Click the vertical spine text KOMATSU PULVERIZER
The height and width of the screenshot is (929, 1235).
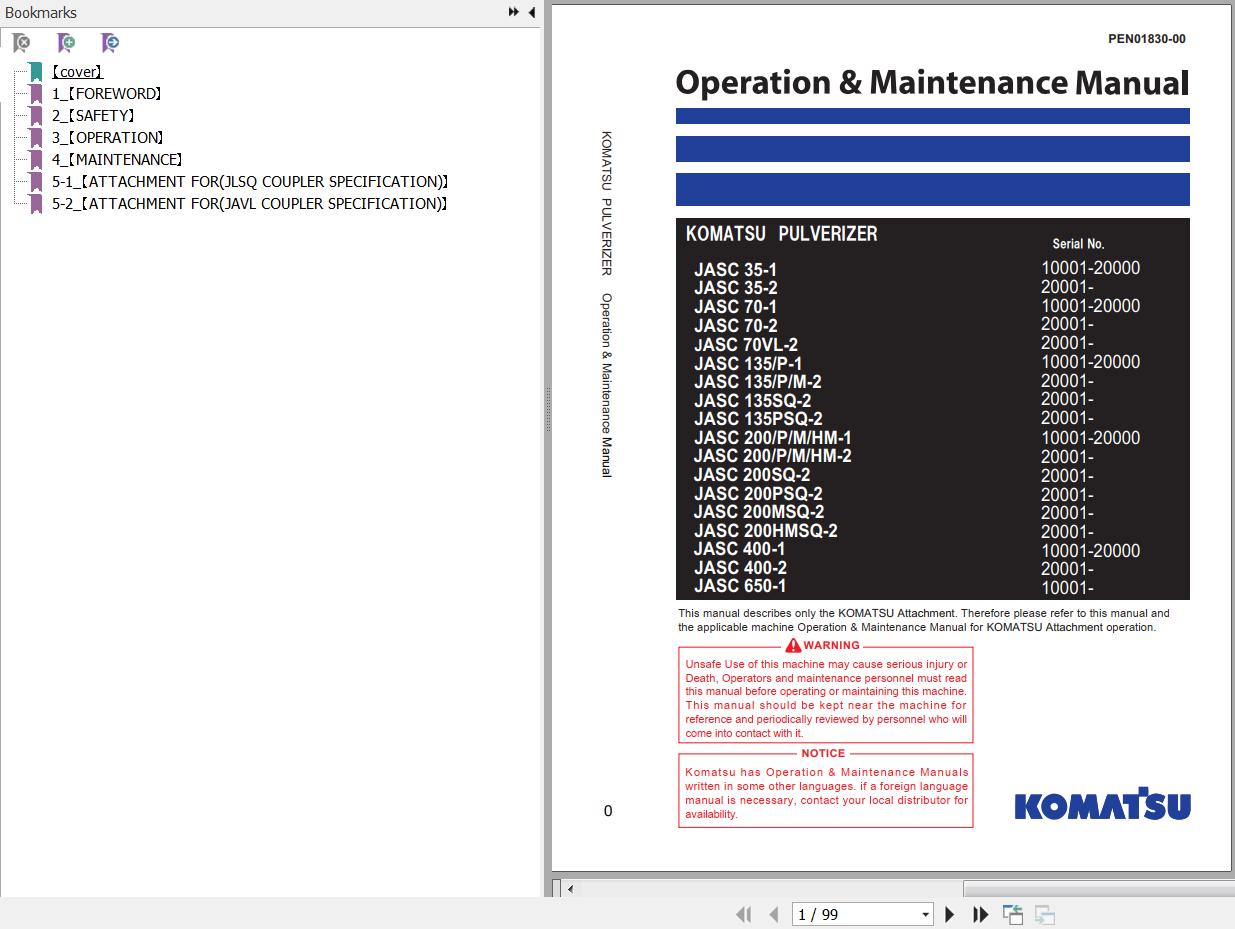point(606,203)
